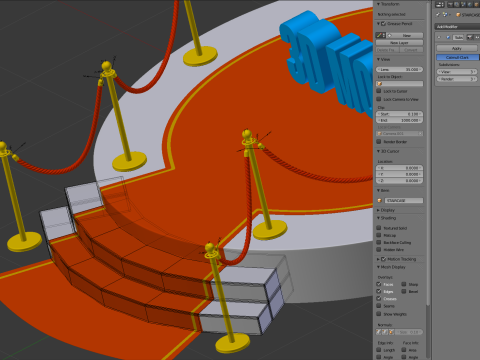This screenshot has height=360, width=480.
Task: Collapse the Mesh Display panel
Action: tap(379, 267)
